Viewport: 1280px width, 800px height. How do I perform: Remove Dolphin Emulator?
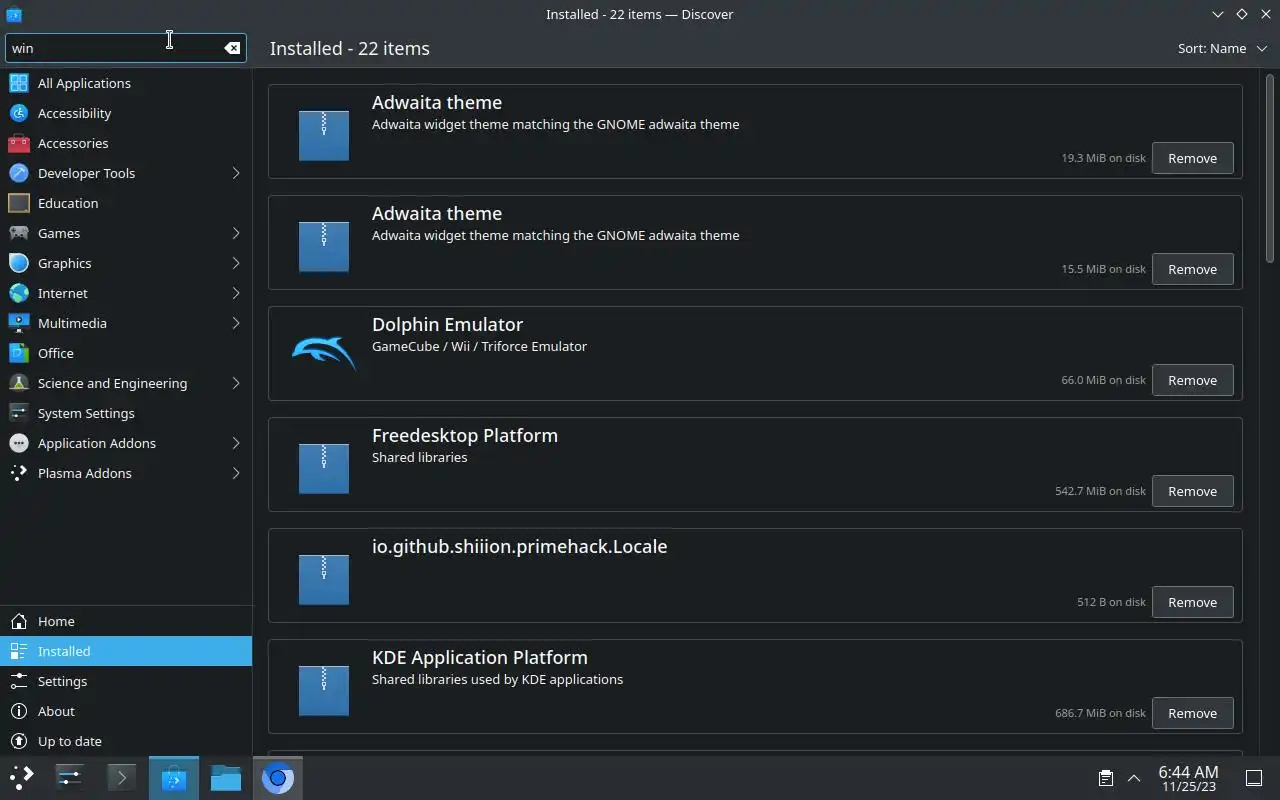pos(1192,380)
